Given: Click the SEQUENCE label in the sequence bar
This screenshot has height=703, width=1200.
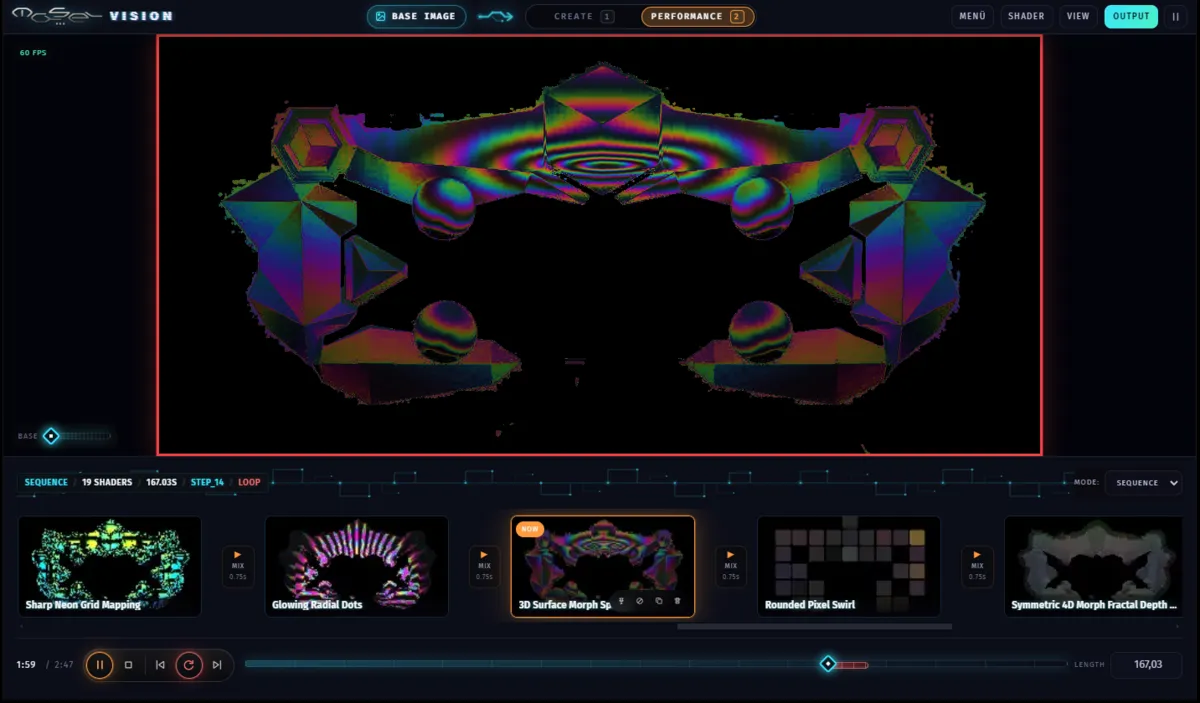Looking at the screenshot, I should (x=46, y=482).
